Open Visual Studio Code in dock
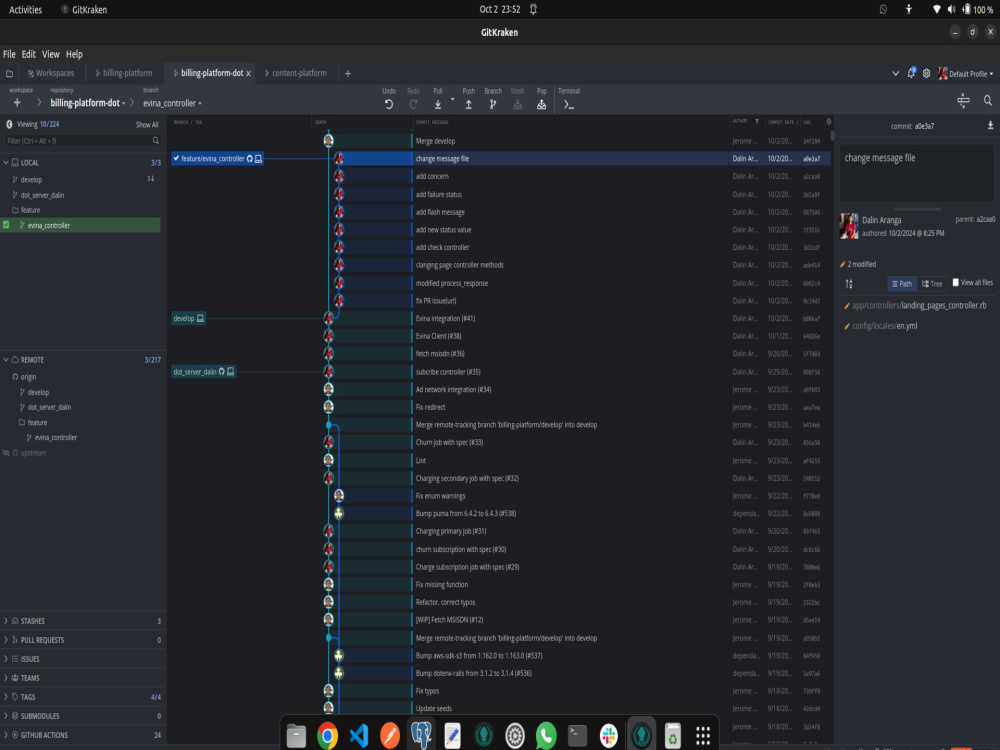The image size is (1000, 750). coord(359,736)
